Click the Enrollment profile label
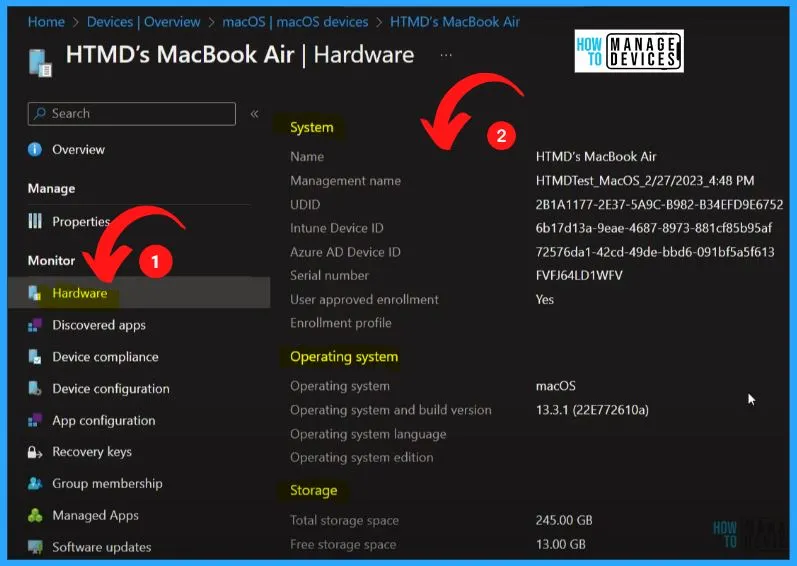The height and width of the screenshot is (566, 797). 341,323
